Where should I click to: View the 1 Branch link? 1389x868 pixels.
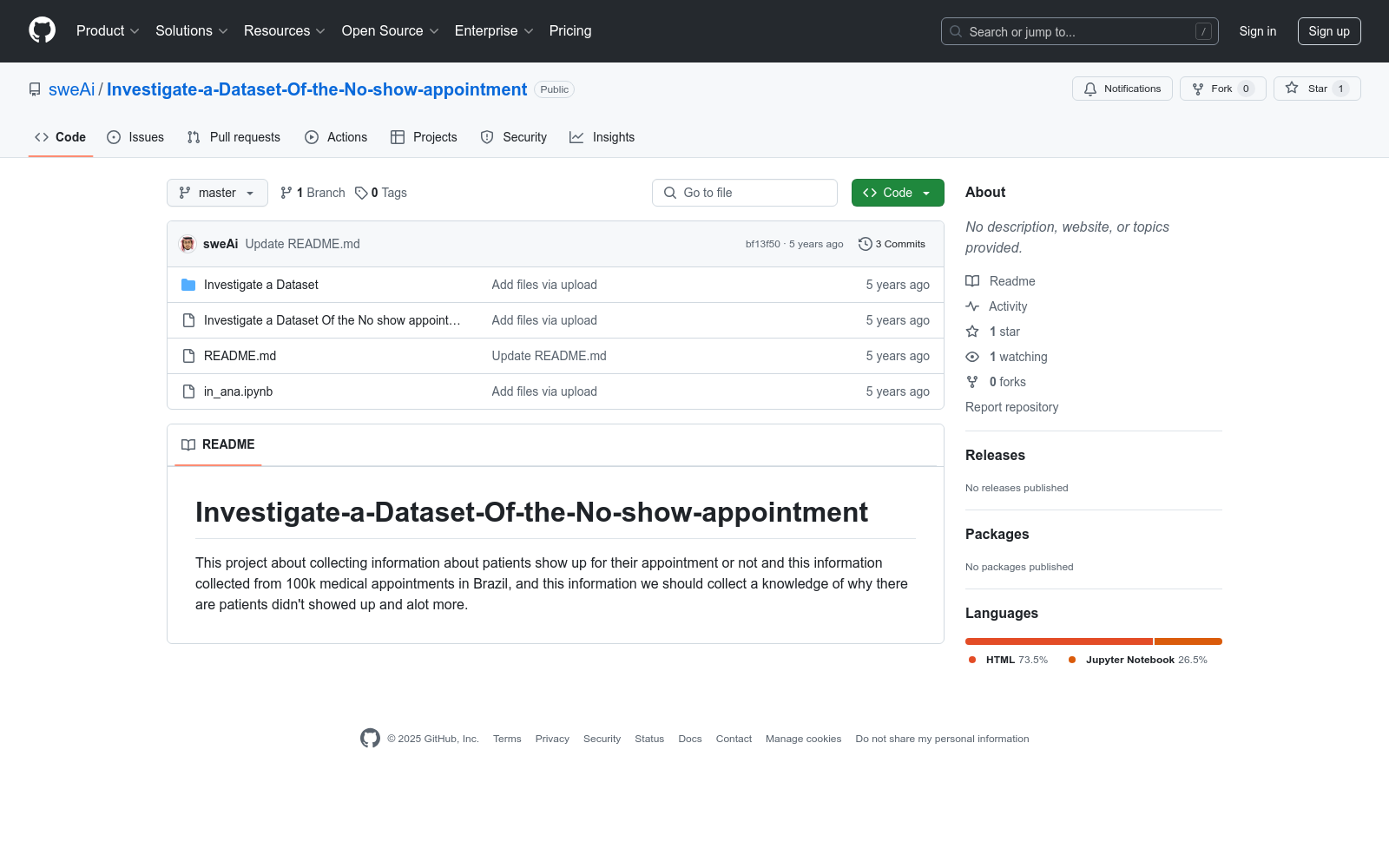coord(313,193)
